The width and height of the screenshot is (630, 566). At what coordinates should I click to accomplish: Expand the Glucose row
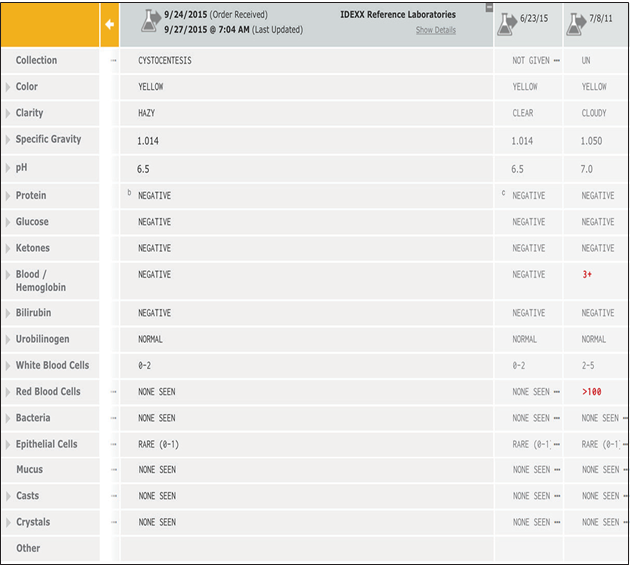click(x=8, y=222)
